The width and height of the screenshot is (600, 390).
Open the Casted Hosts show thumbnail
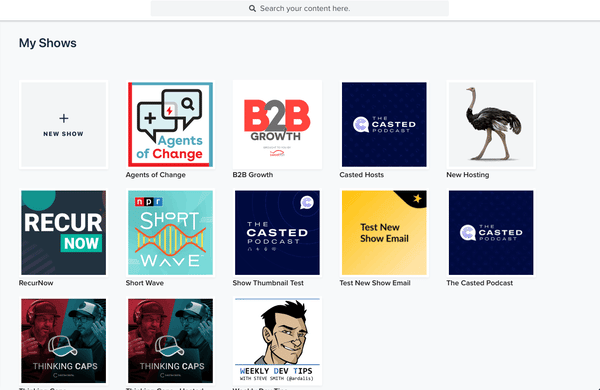(384, 124)
